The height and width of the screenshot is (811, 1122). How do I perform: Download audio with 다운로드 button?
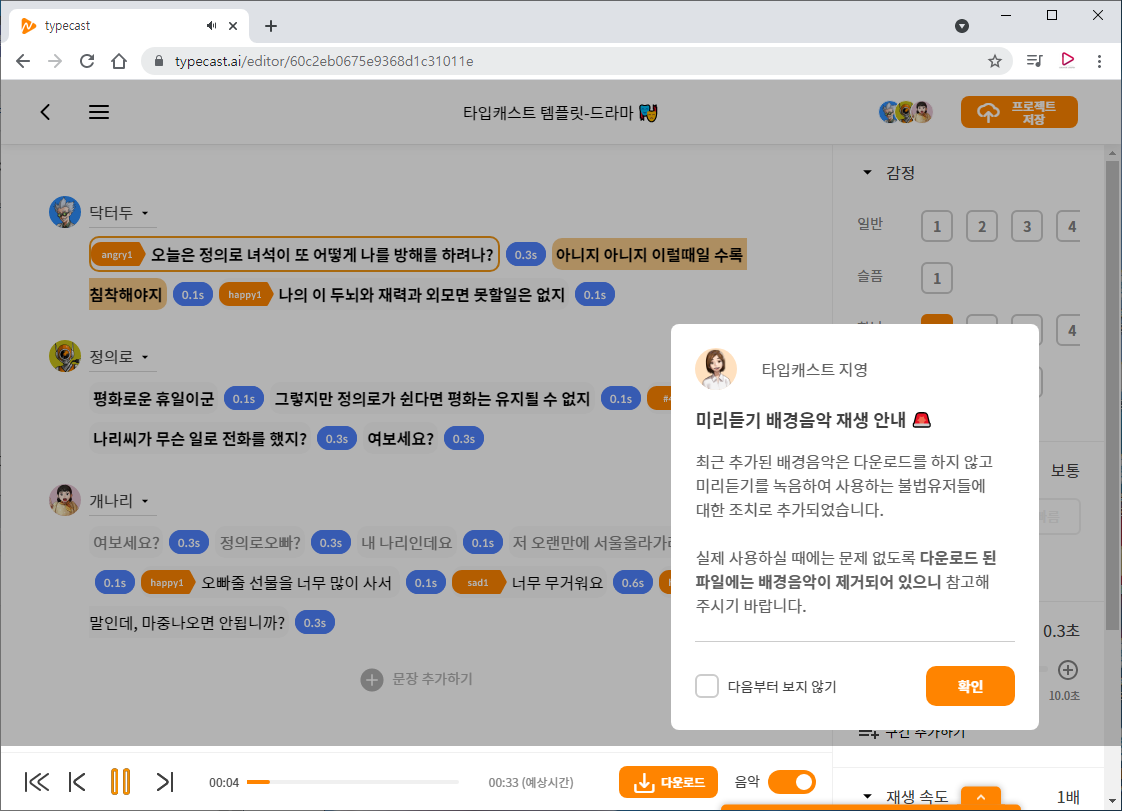668,782
